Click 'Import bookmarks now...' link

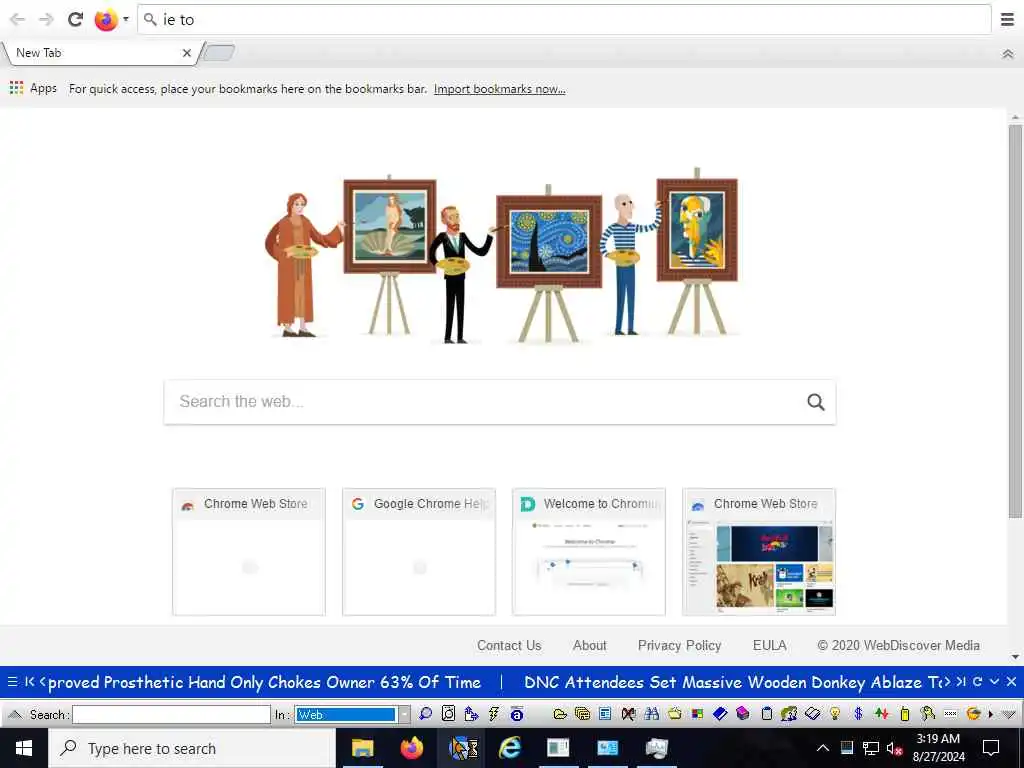click(x=500, y=89)
